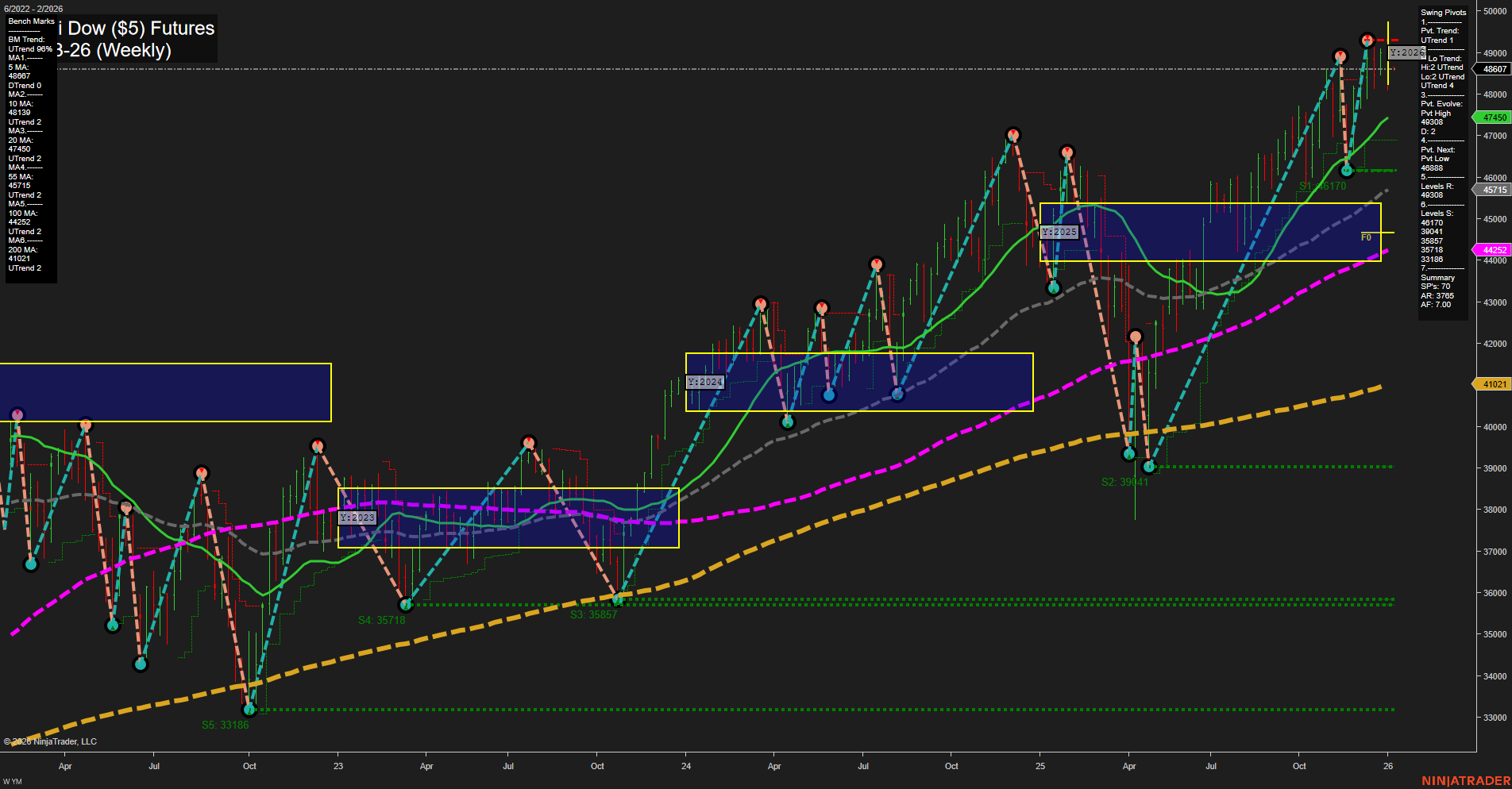Click the S2: 39041 support level label
Image resolution: width=1512 pixels, height=789 pixels.
pyautogui.click(x=1124, y=480)
